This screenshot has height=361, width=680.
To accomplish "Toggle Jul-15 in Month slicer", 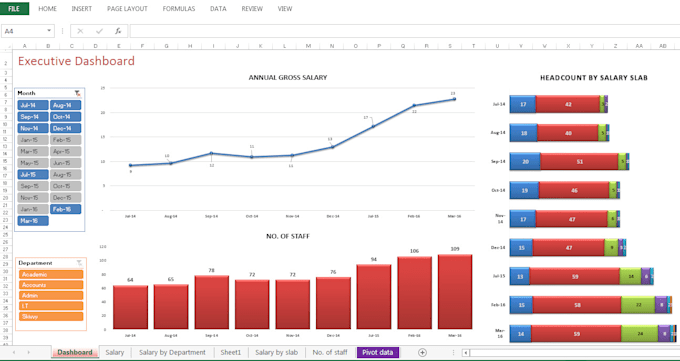I will click(33, 174).
